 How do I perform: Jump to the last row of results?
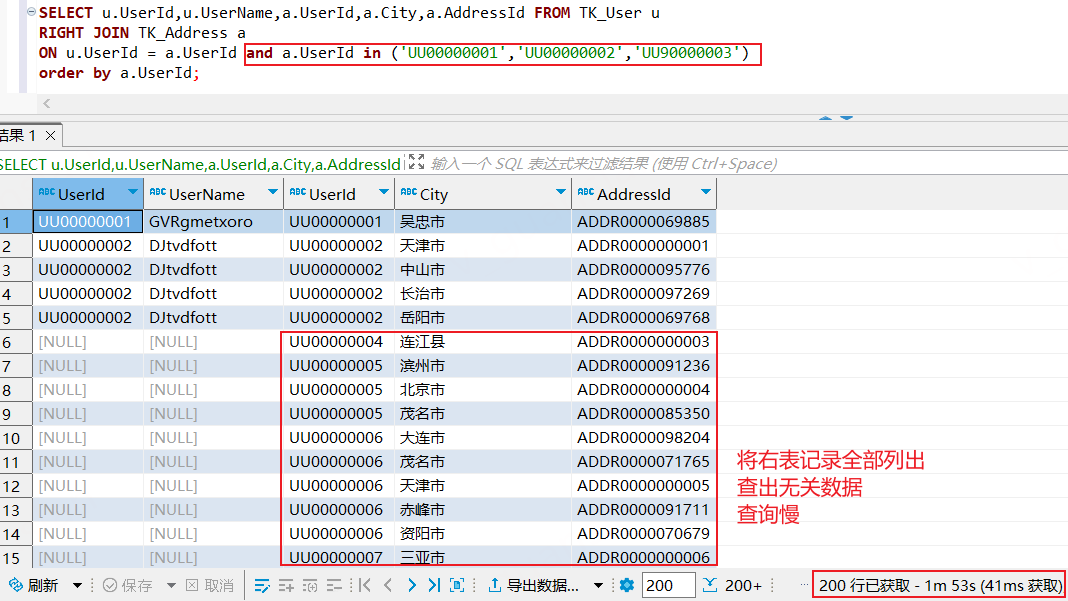434,585
